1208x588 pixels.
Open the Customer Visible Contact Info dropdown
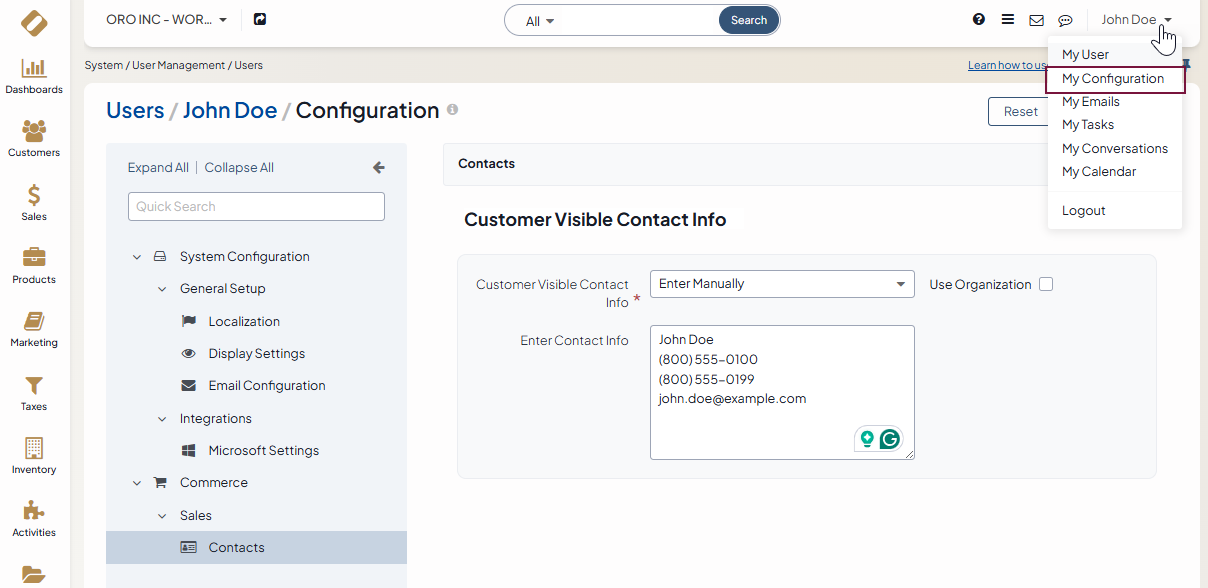(x=782, y=284)
